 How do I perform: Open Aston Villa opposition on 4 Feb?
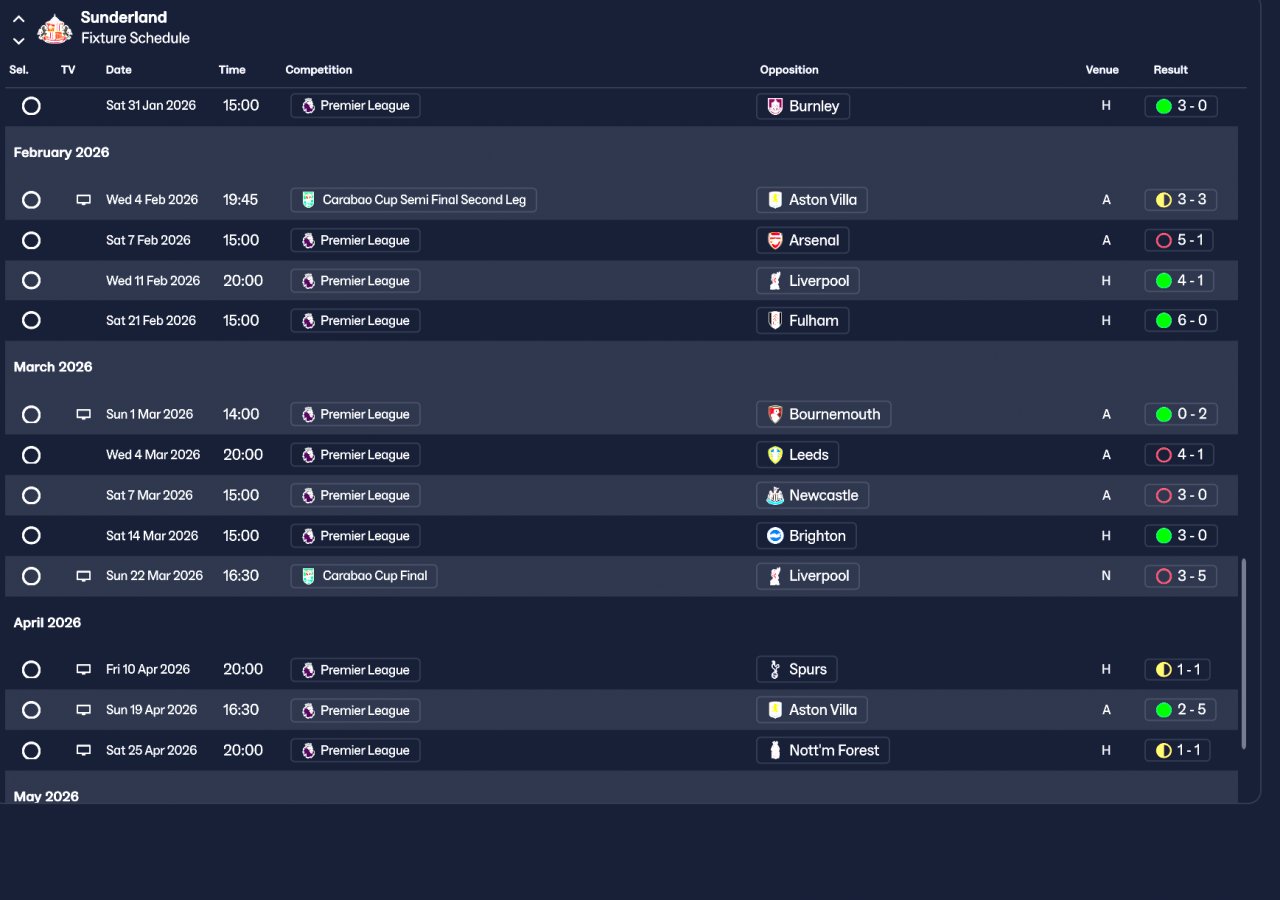(812, 200)
